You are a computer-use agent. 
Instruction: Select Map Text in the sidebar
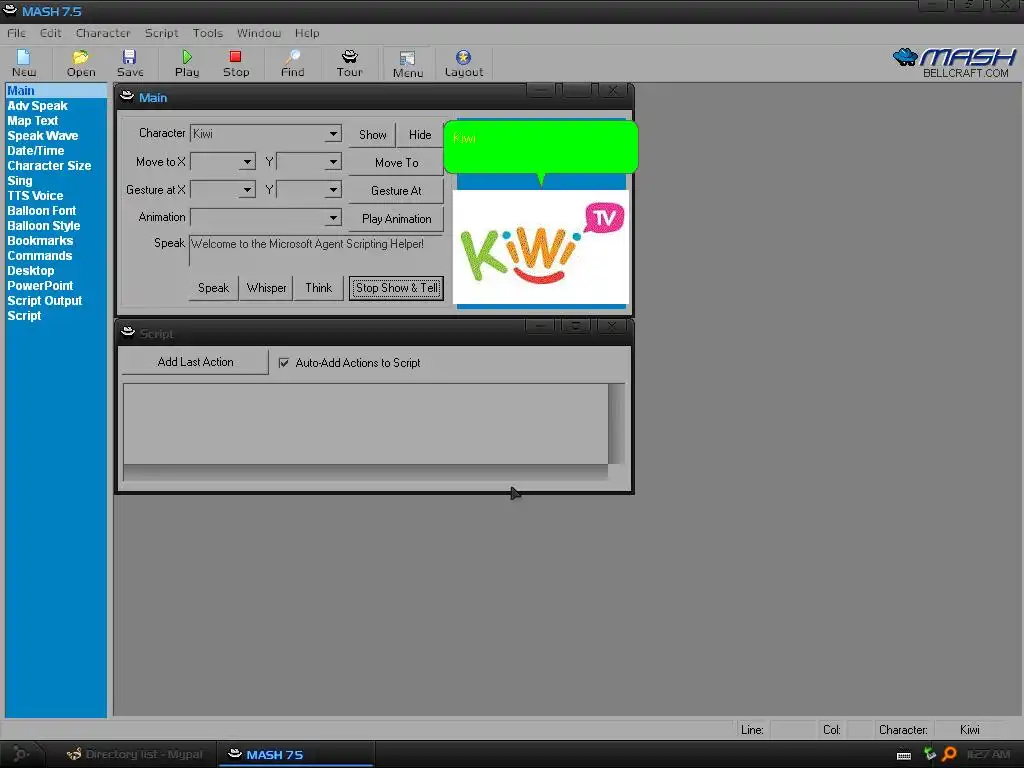(33, 121)
